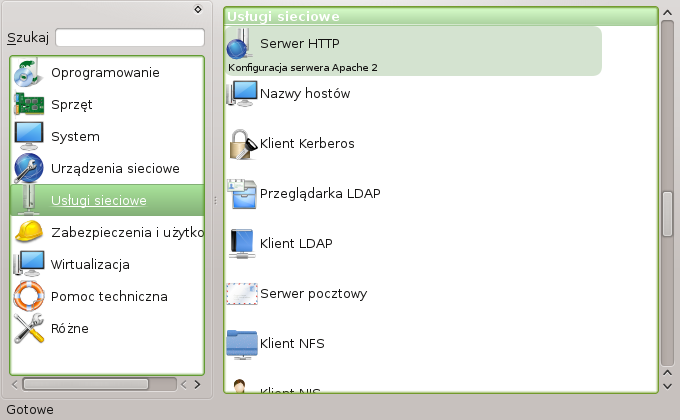Viewport: 680px width, 420px height.
Task: Select the Sprzęt hardware icon
Action: point(29,104)
